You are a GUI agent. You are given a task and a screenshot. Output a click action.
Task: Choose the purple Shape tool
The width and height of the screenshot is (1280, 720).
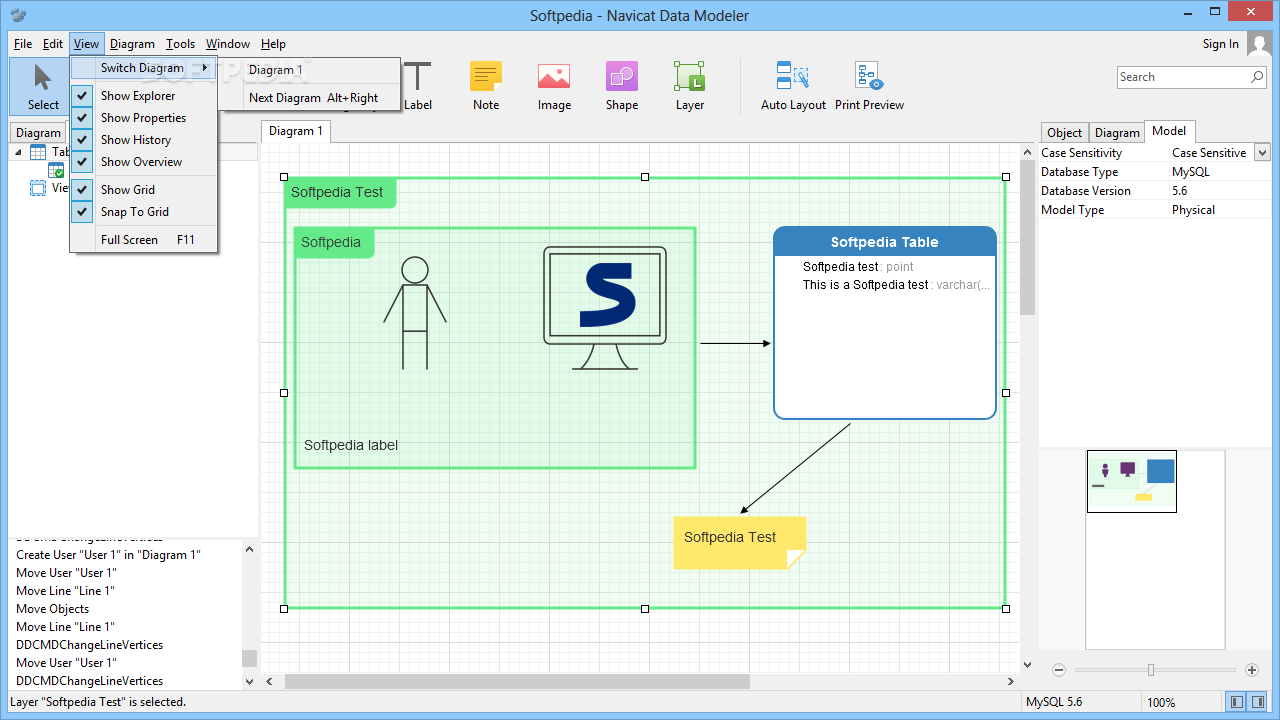622,86
